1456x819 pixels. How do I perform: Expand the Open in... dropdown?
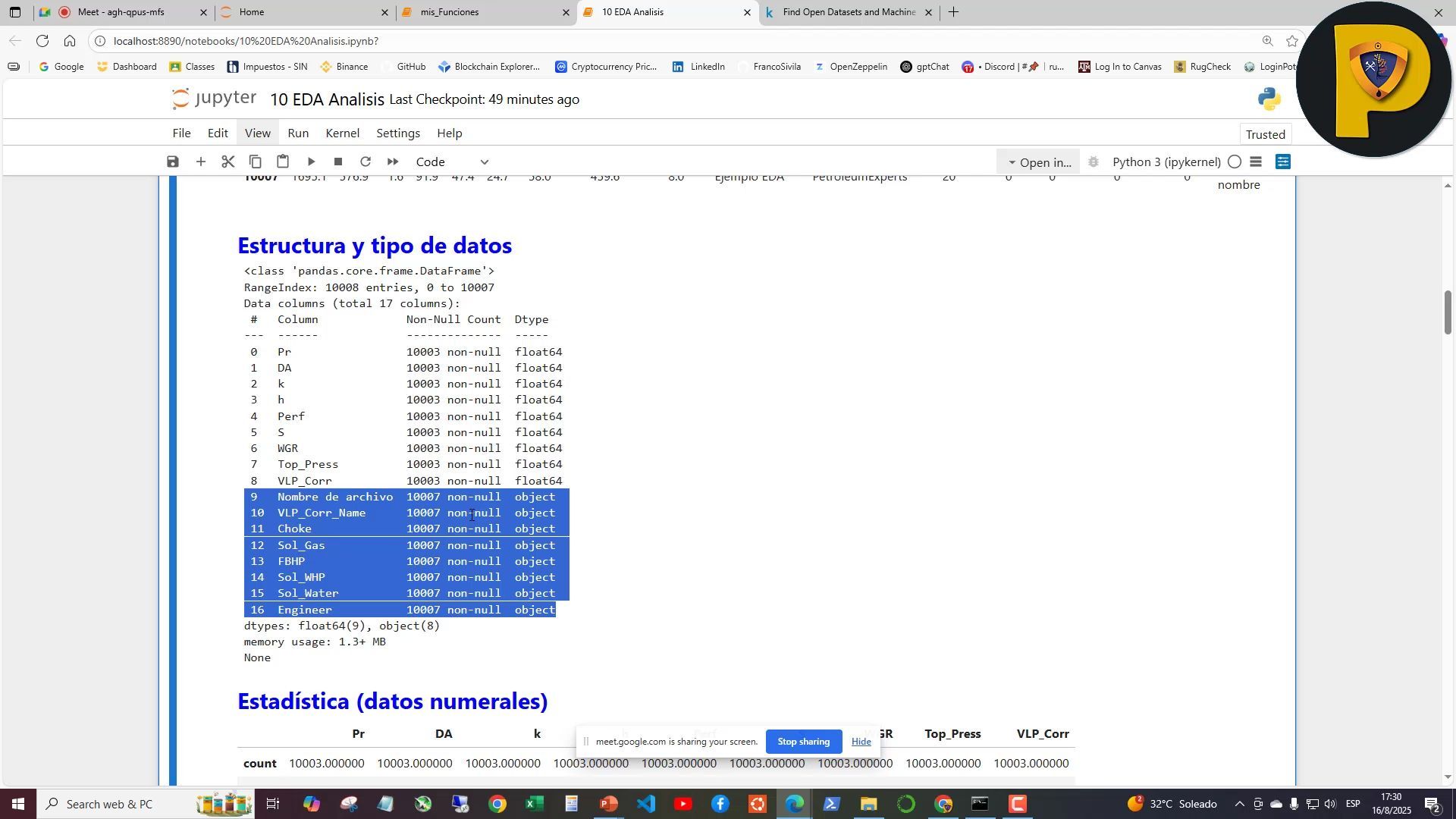(x=1038, y=162)
